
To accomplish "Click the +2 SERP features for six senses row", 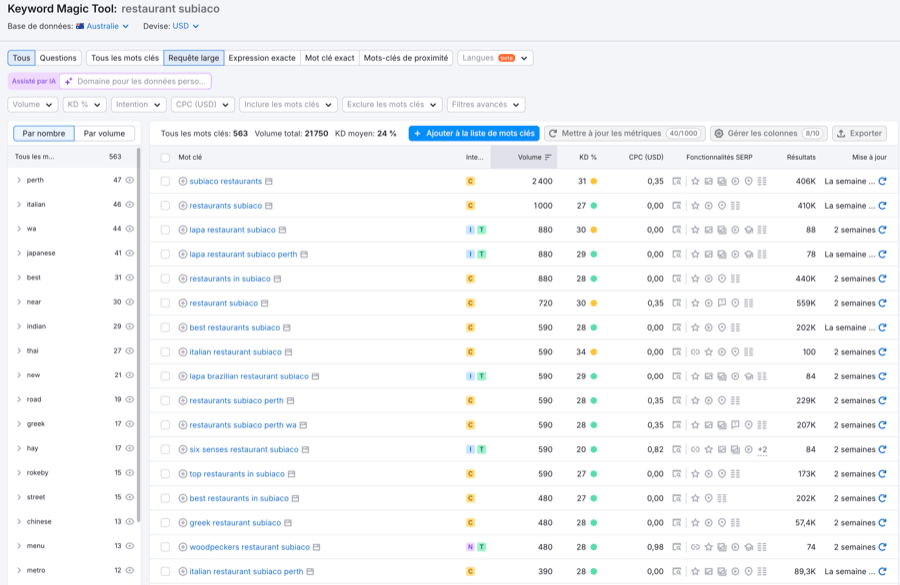I will pyautogui.click(x=762, y=450).
